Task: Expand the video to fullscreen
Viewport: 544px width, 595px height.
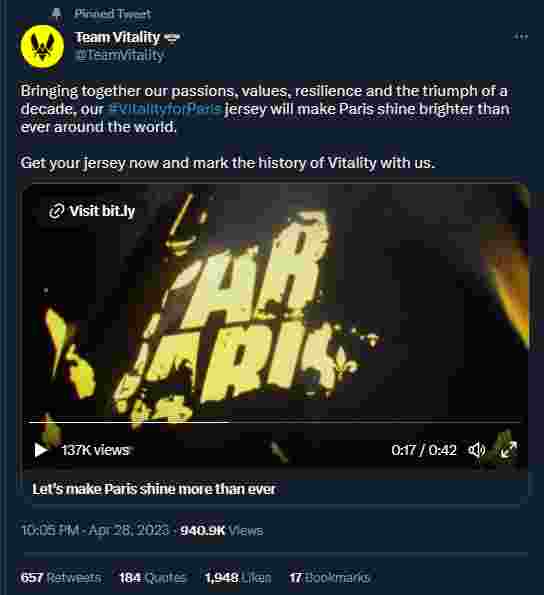Action: pos(509,450)
